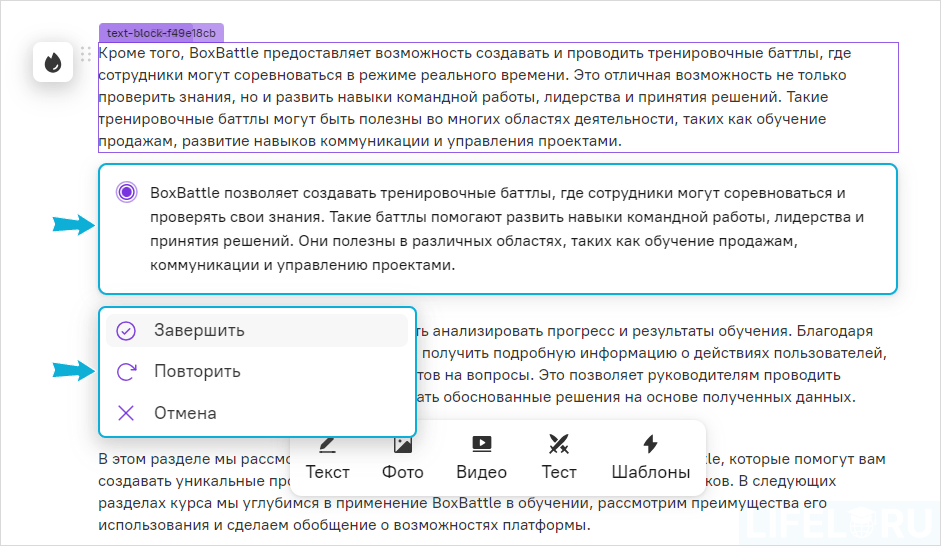Add a Текст block from toolbar
This screenshot has height=546, width=941.
pyautogui.click(x=327, y=459)
